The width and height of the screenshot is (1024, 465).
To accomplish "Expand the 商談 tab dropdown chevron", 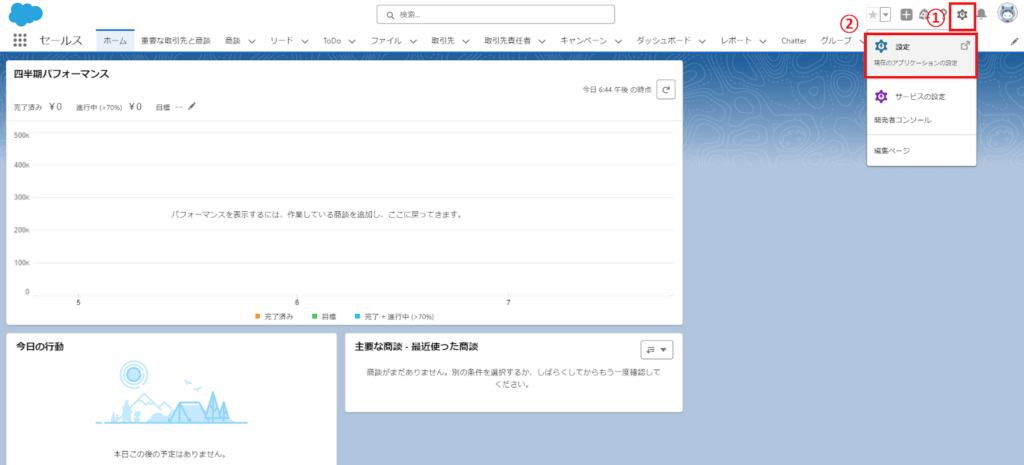I will point(252,41).
